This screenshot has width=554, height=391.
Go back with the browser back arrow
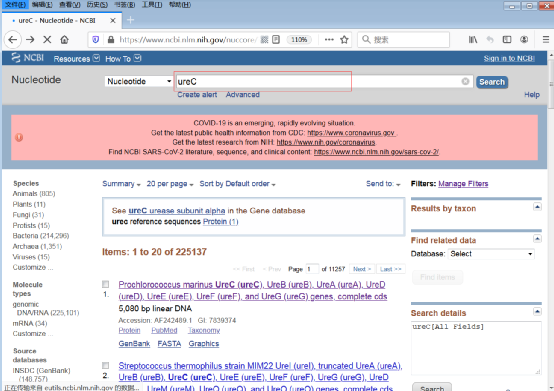(13, 40)
